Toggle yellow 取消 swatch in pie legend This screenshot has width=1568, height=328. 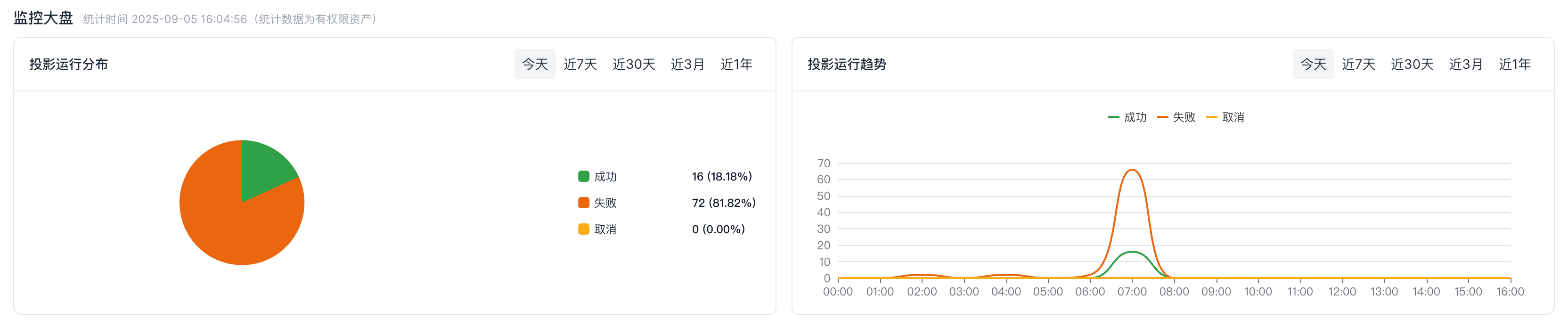click(583, 230)
